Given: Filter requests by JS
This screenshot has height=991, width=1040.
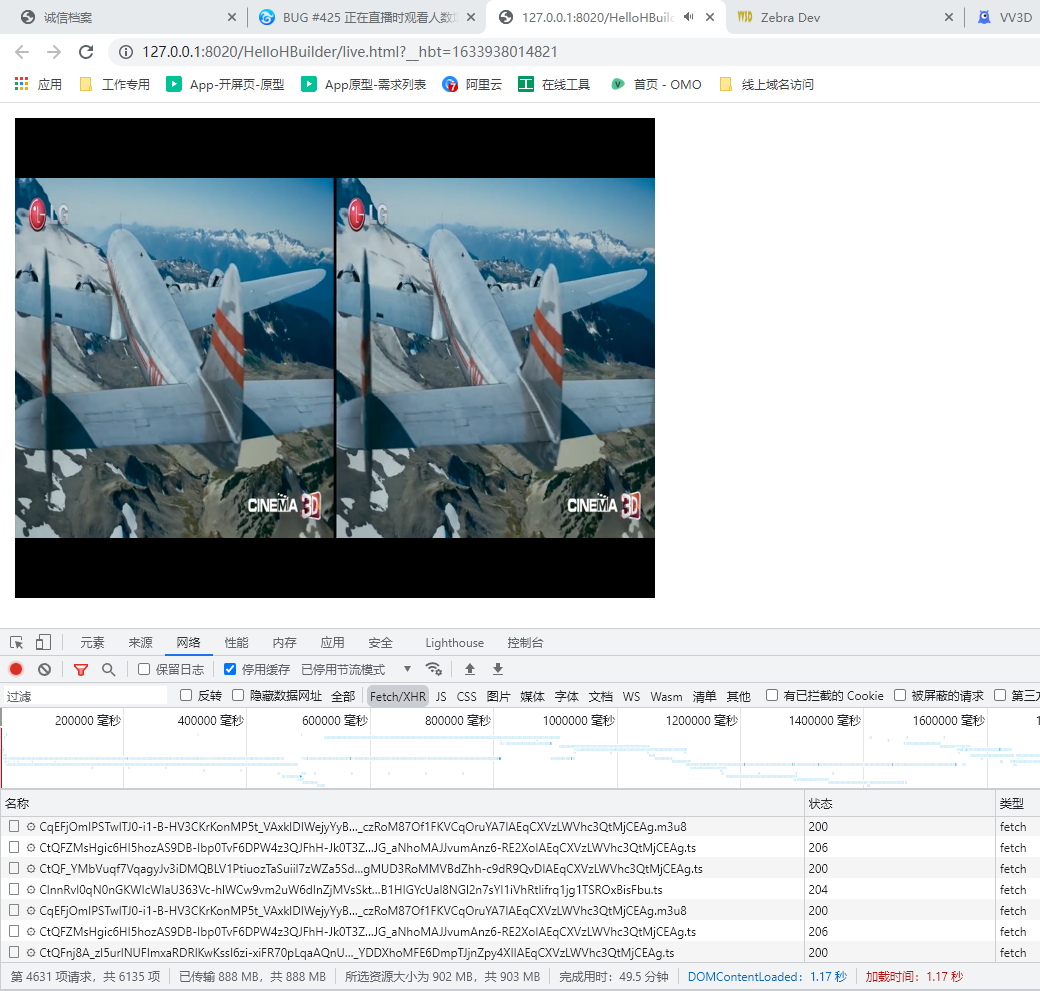Looking at the screenshot, I should pos(441,696).
